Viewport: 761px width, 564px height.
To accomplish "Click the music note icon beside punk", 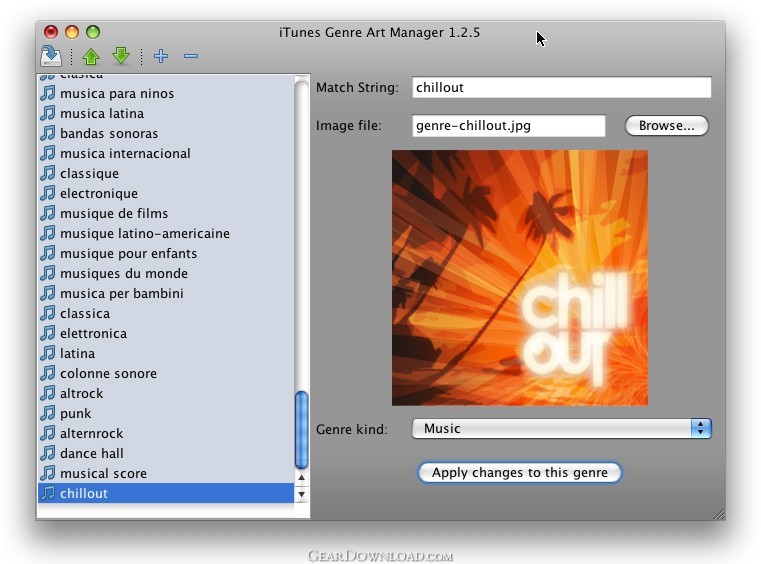I will click(48, 413).
